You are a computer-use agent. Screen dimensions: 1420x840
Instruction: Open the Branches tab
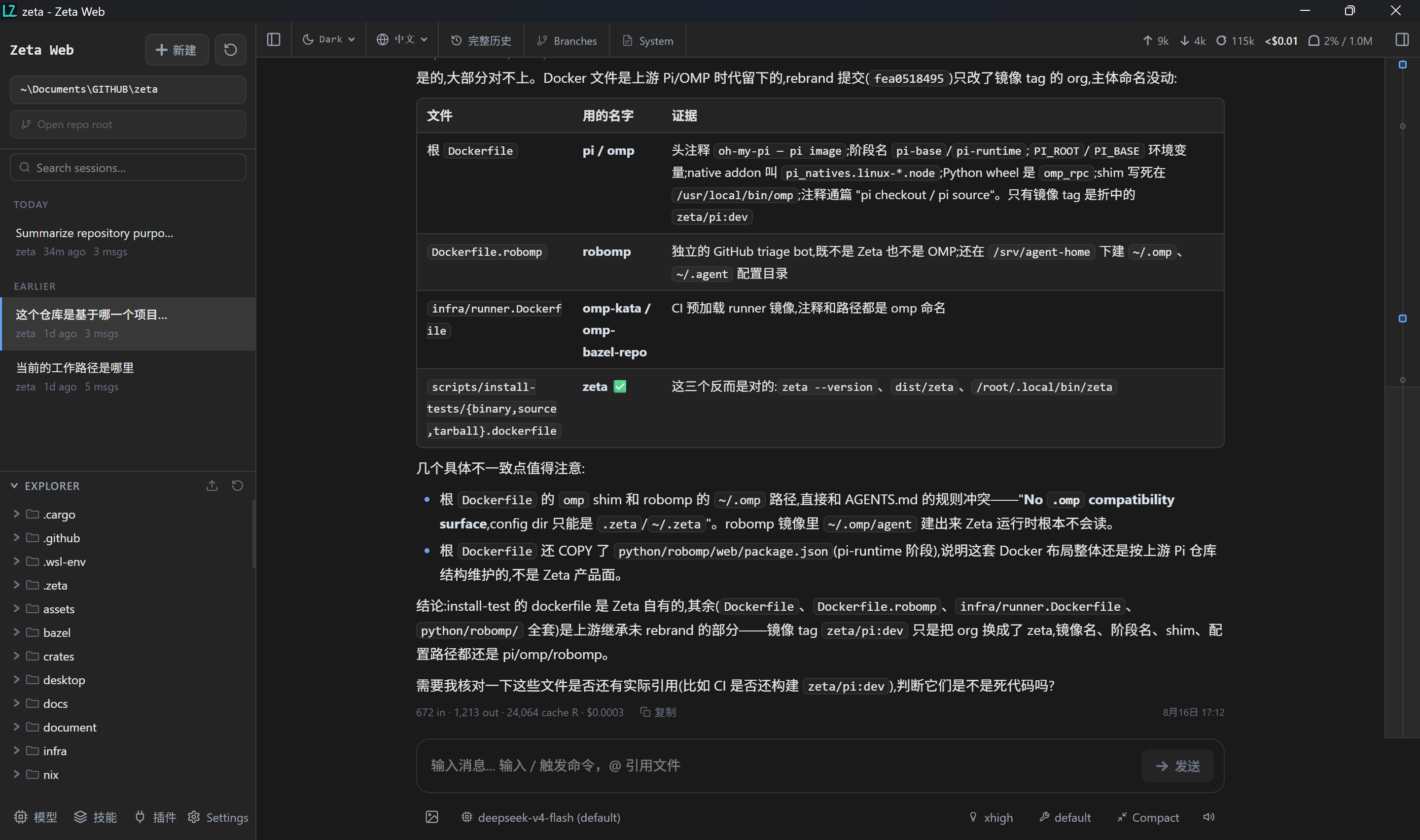pyautogui.click(x=567, y=41)
